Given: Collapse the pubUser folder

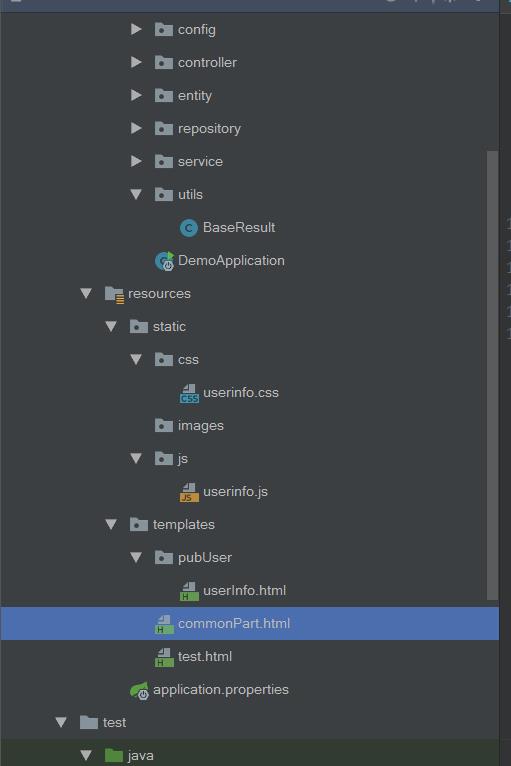Looking at the screenshot, I should click(x=136, y=557).
